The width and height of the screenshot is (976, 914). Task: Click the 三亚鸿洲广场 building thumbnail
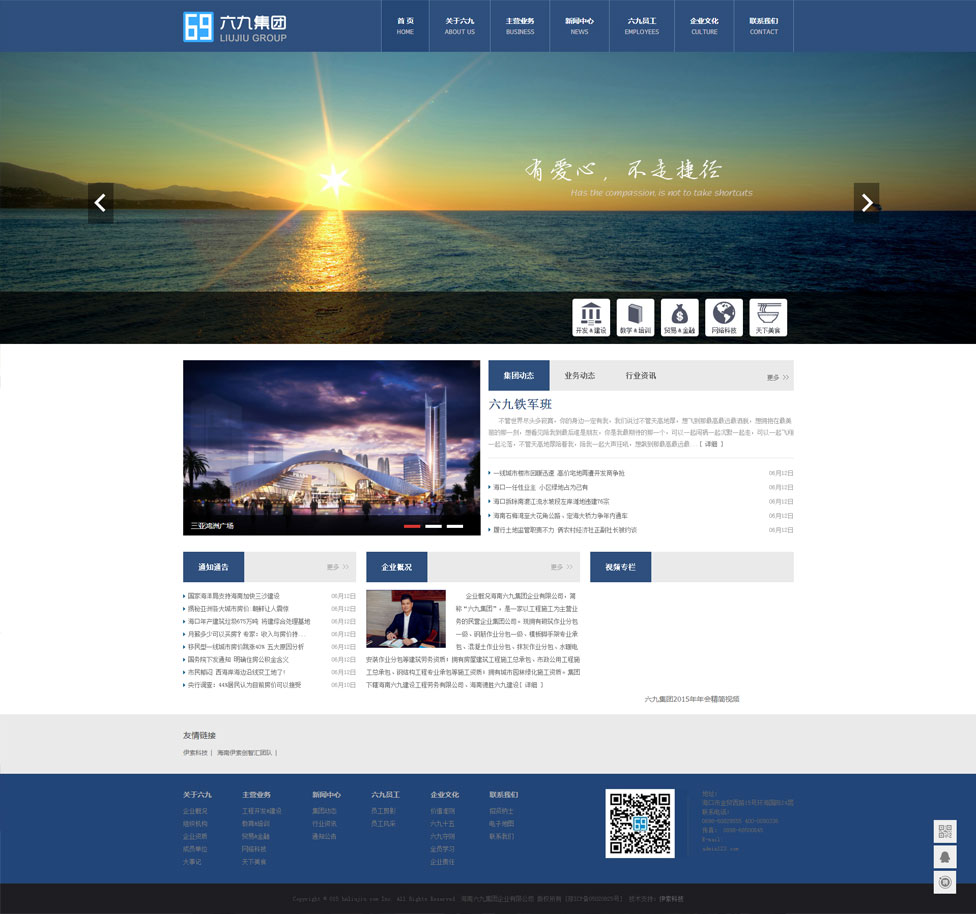331,447
